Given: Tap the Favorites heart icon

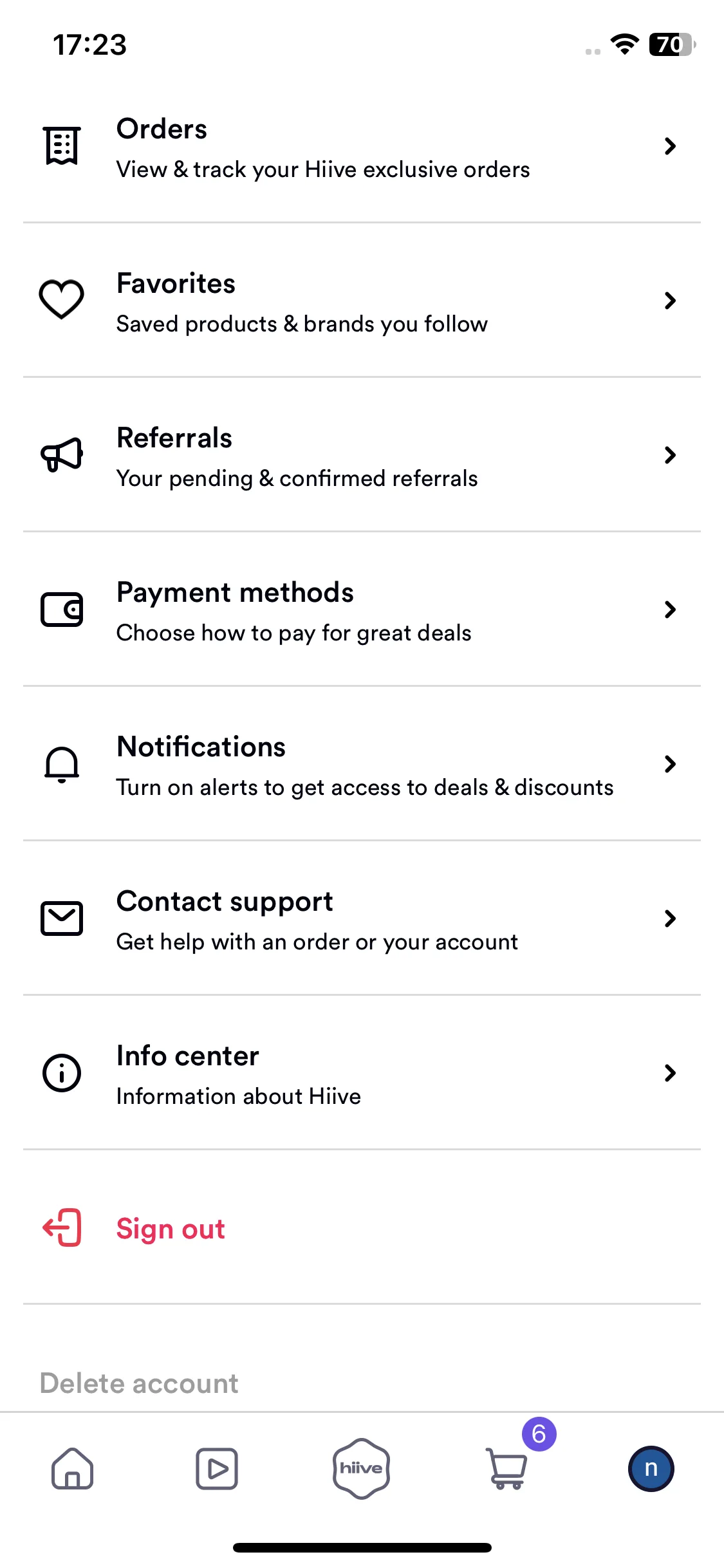Looking at the screenshot, I should click(x=62, y=299).
